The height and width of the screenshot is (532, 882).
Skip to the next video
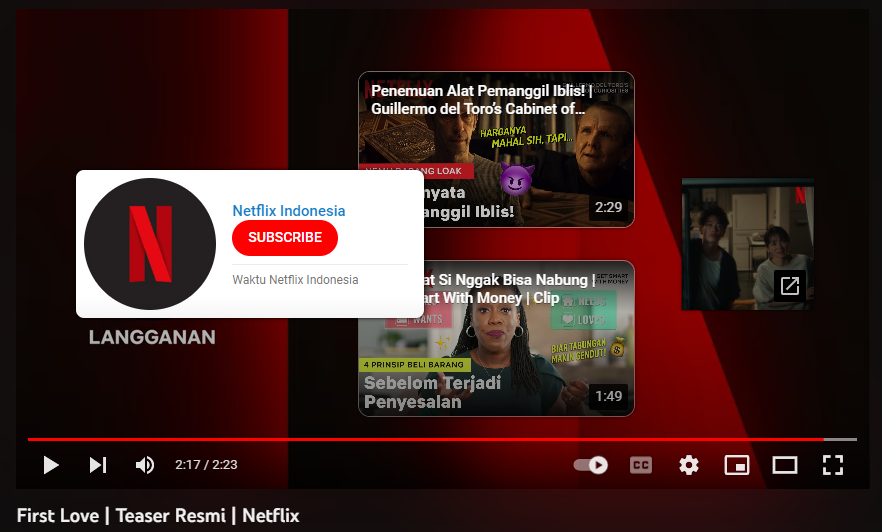tap(98, 465)
